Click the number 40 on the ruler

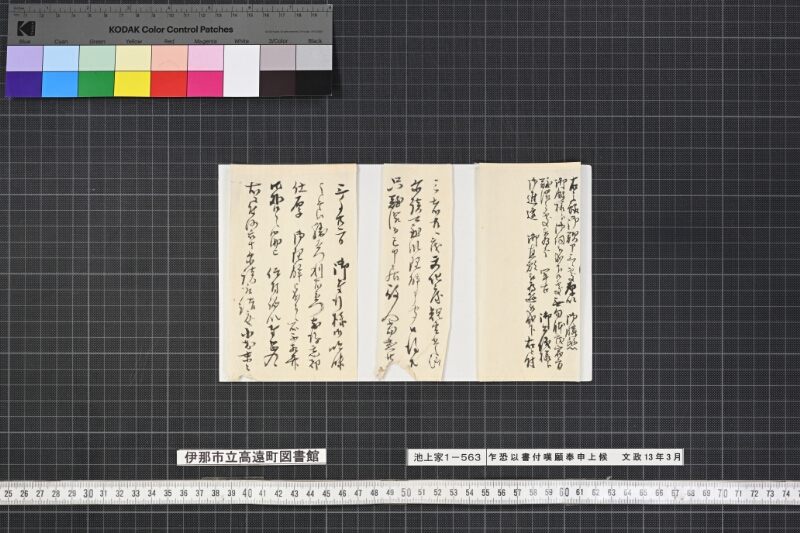(x=247, y=493)
